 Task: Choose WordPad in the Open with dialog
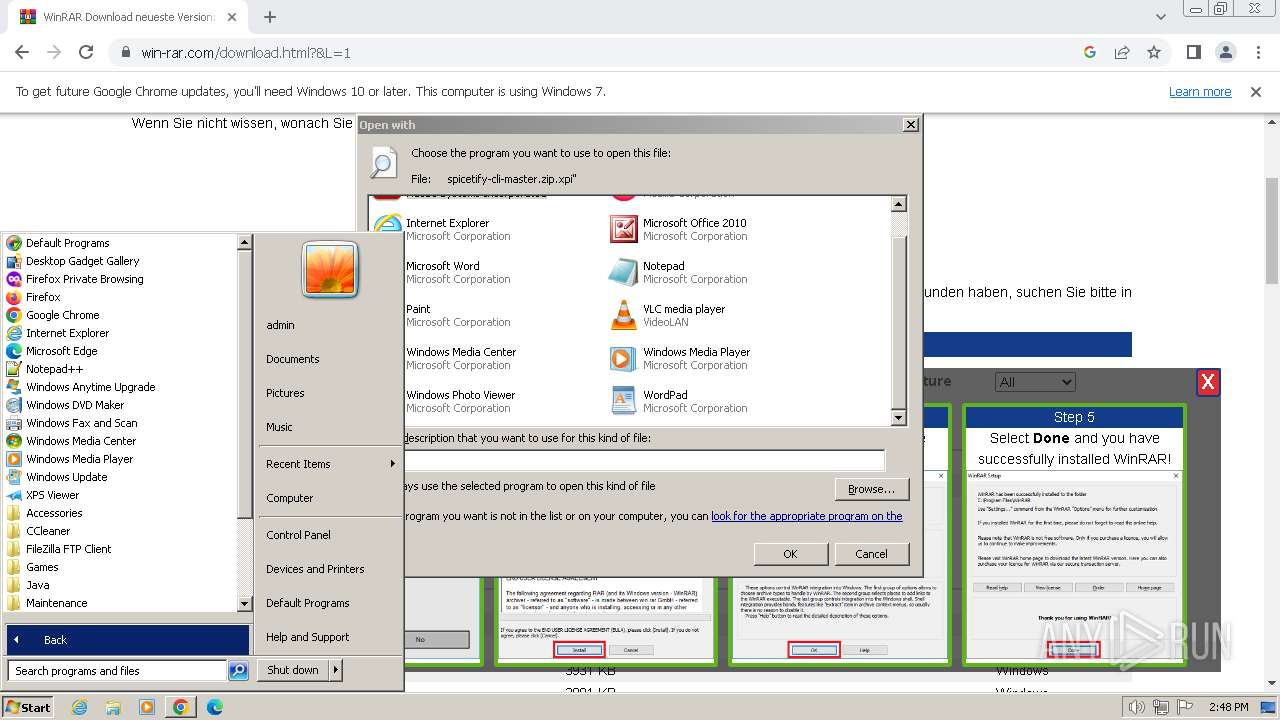coord(678,401)
